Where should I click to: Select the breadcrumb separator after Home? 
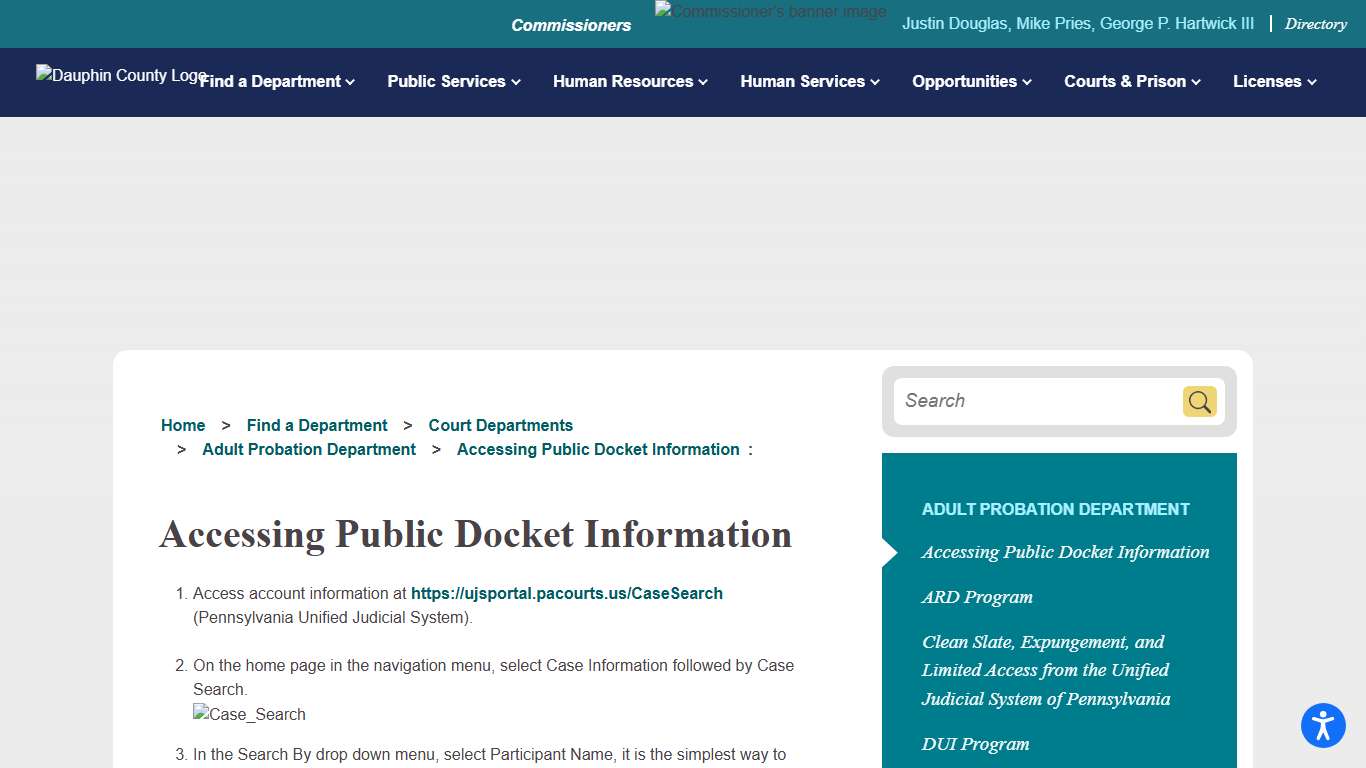(x=225, y=425)
